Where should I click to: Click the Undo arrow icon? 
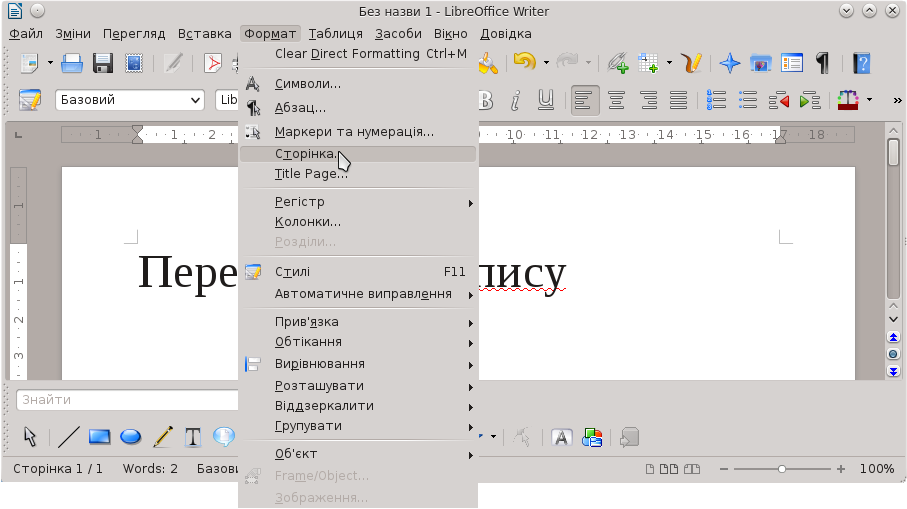click(x=523, y=63)
